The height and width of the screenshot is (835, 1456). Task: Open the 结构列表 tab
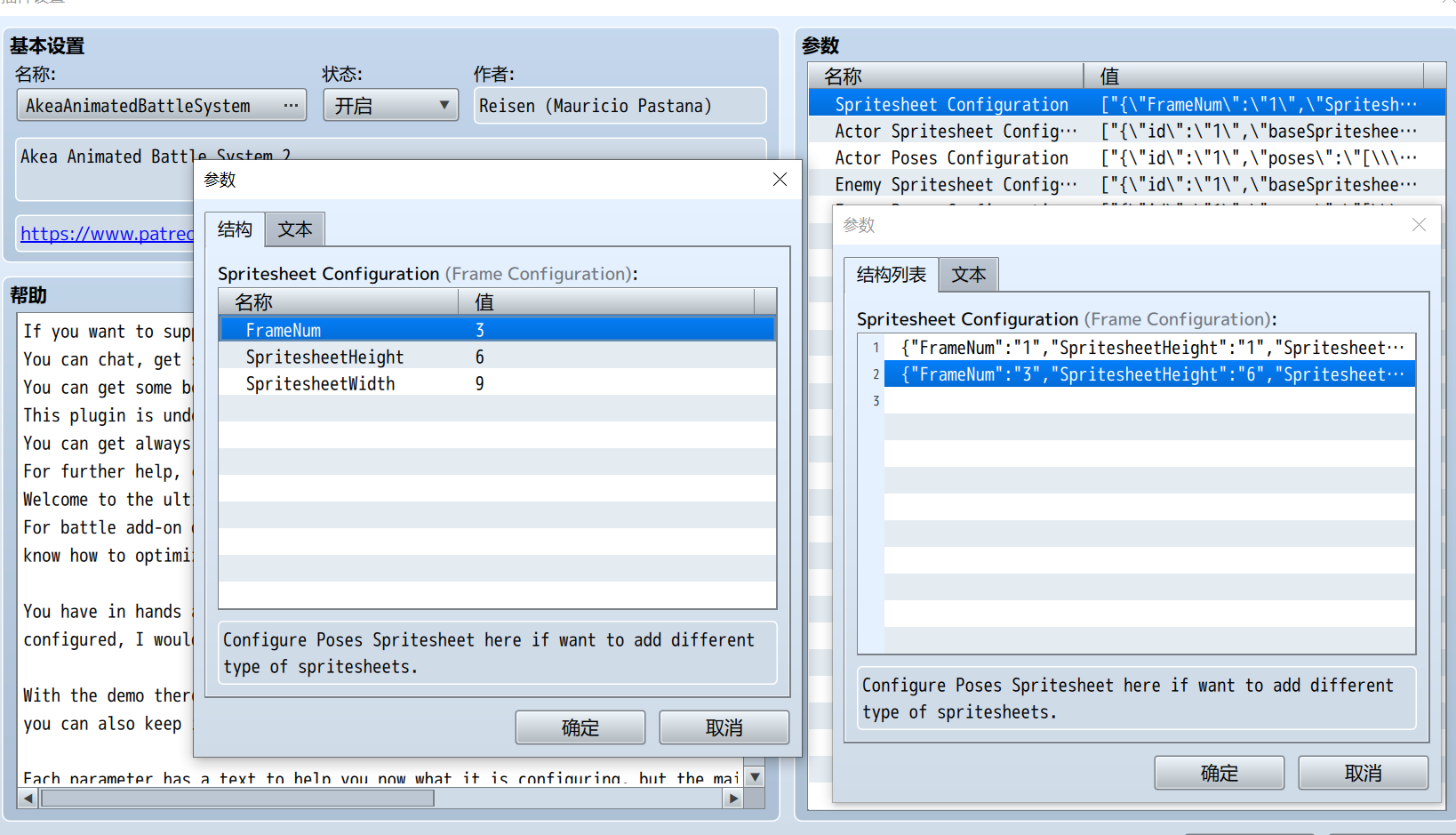click(891, 275)
